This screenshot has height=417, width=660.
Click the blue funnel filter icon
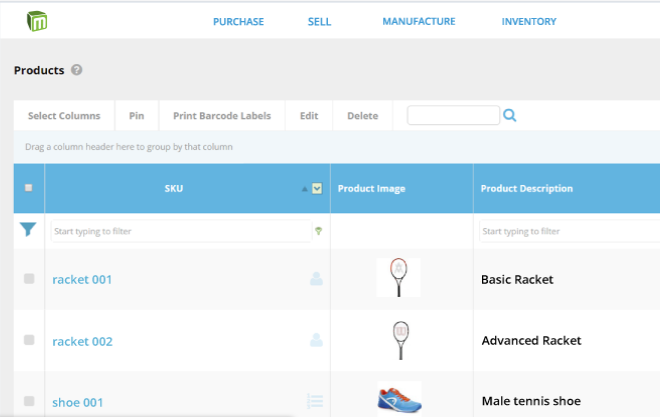pyautogui.click(x=28, y=229)
